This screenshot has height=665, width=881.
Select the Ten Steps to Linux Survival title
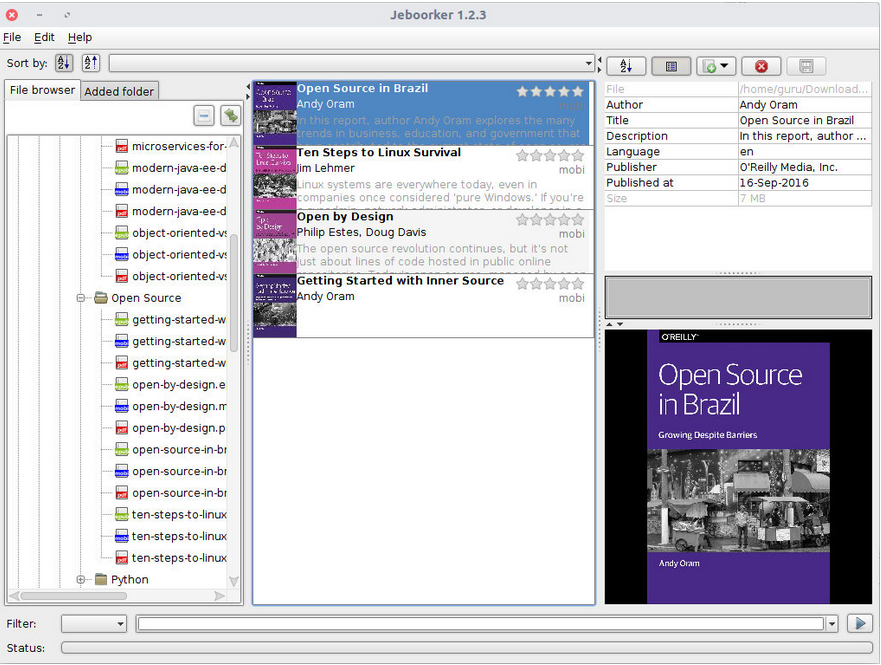pyautogui.click(x=379, y=152)
